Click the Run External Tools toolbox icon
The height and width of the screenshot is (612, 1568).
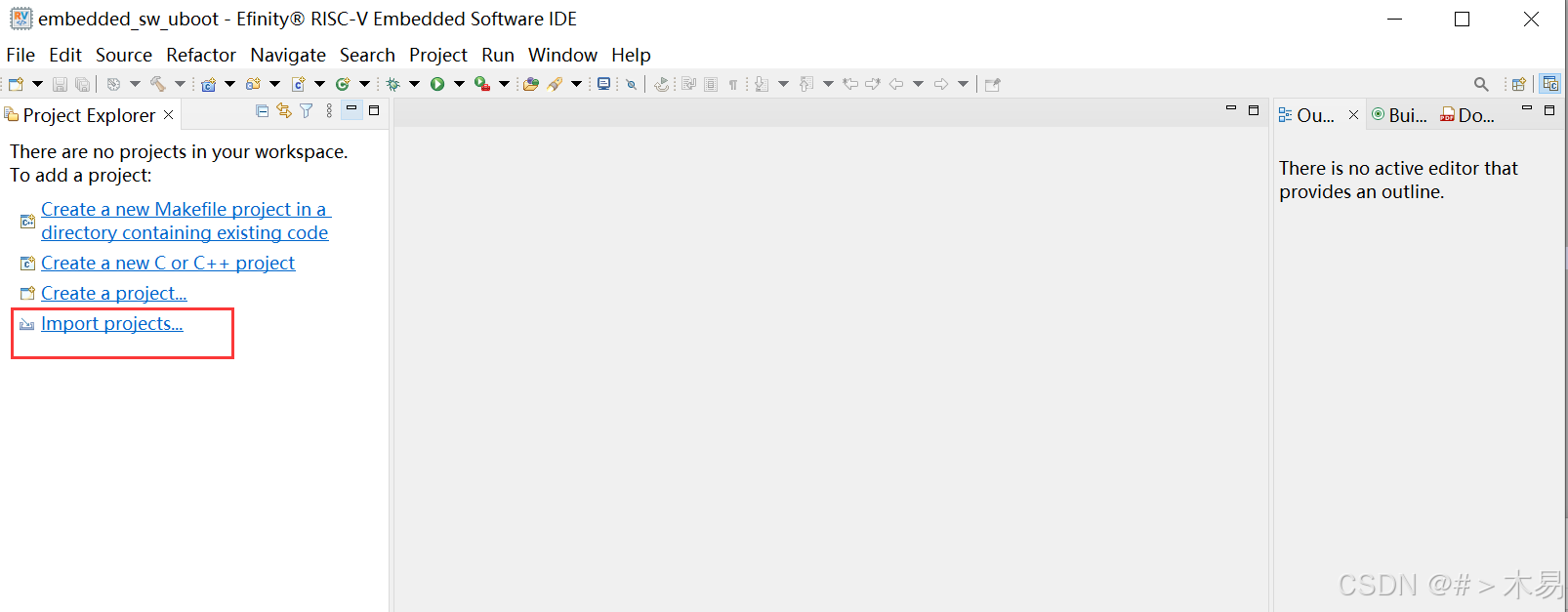(482, 84)
